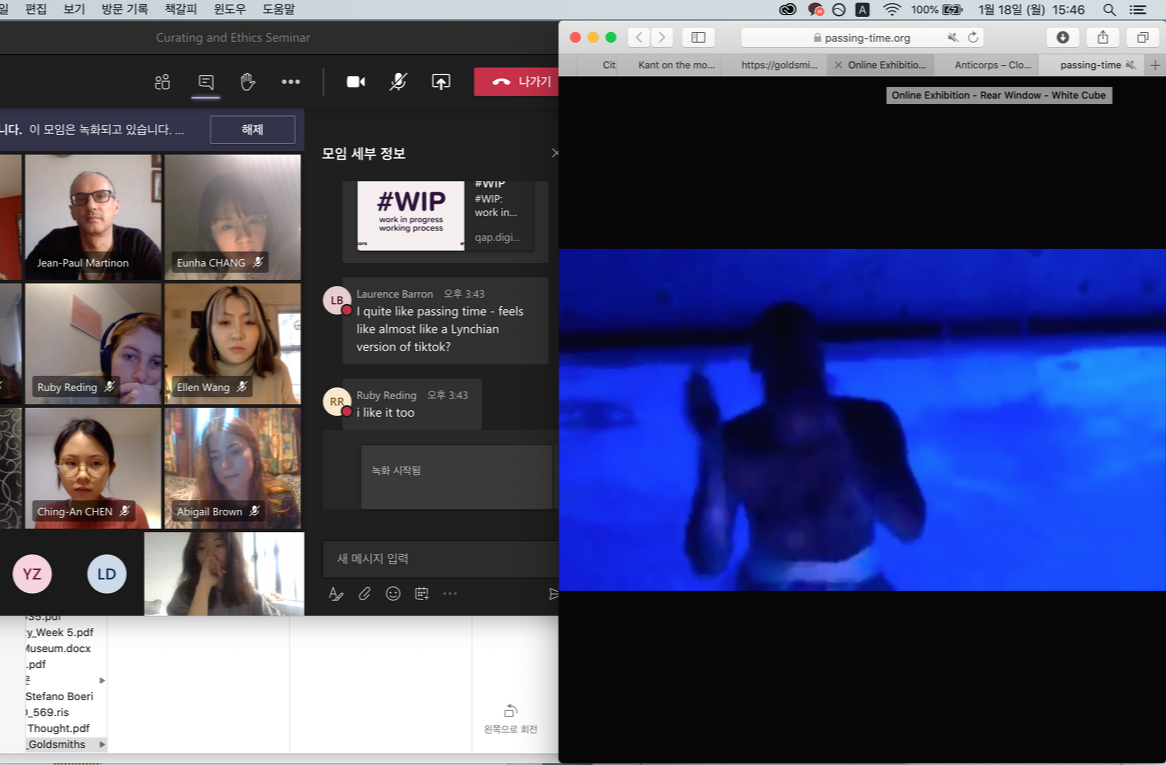Click the 새 메시지 입력 message field

click(440, 559)
